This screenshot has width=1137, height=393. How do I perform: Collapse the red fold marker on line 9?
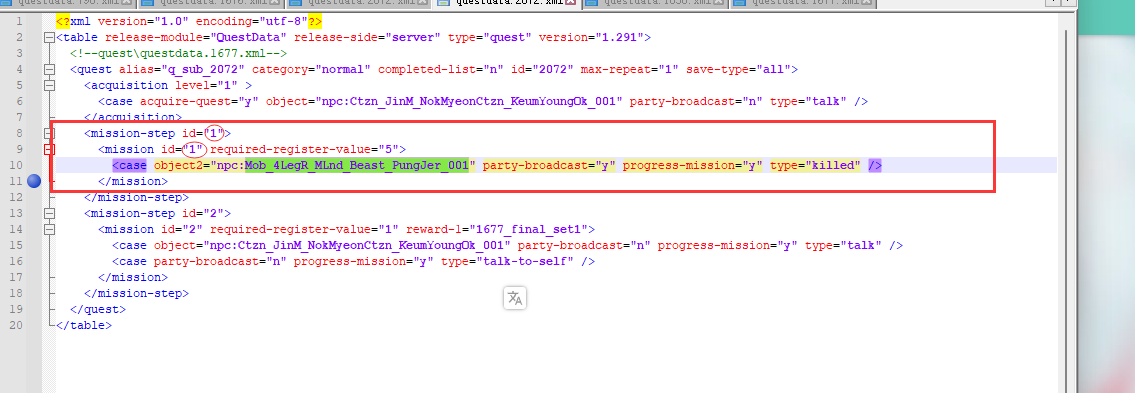(49, 149)
